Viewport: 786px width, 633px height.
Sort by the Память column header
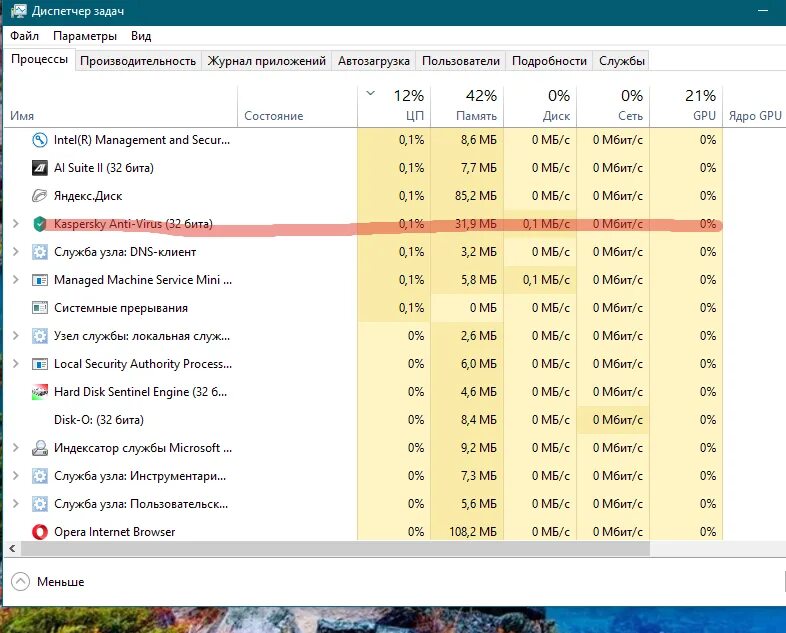pyautogui.click(x=467, y=106)
